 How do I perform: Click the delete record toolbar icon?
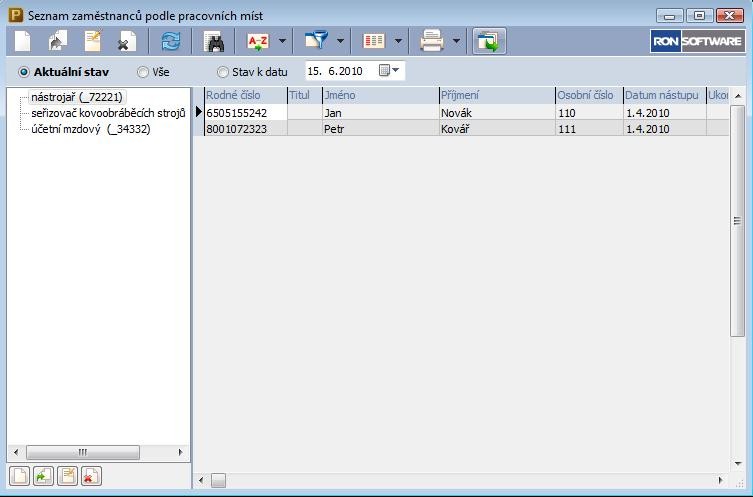[x=127, y=41]
